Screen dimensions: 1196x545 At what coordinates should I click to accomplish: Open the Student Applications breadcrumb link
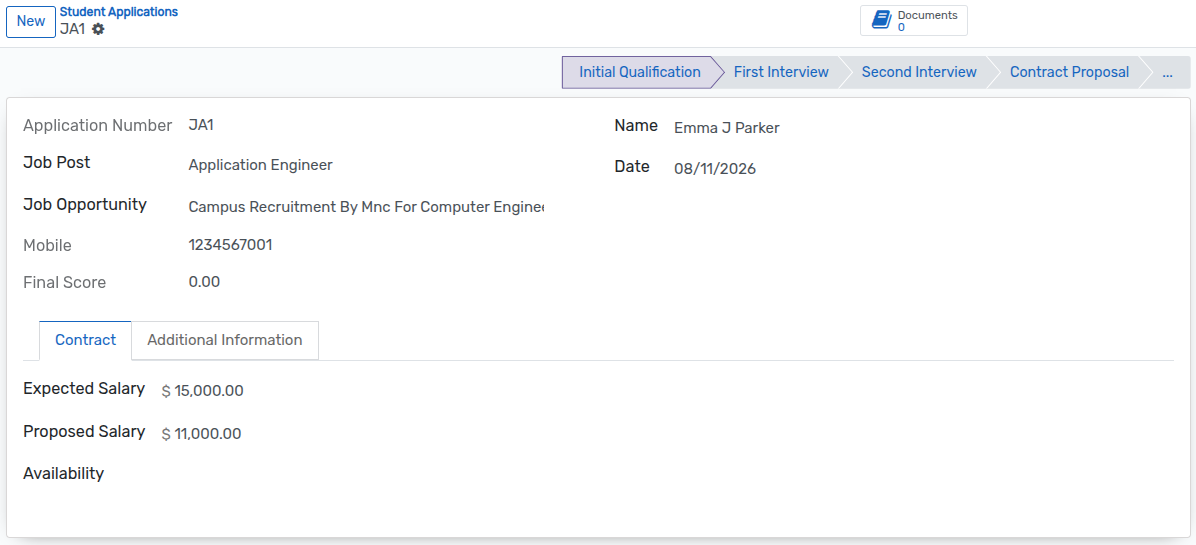click(119, 12)
